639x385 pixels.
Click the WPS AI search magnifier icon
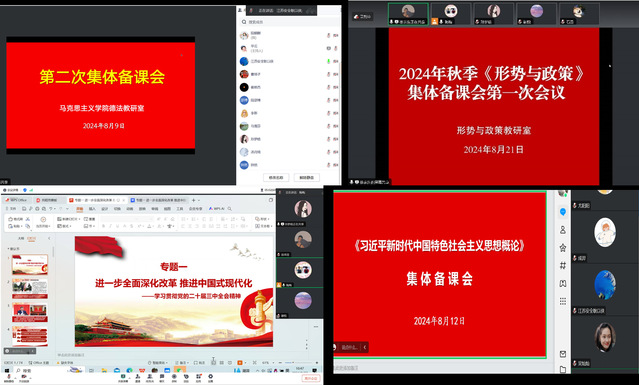(230, 209)
